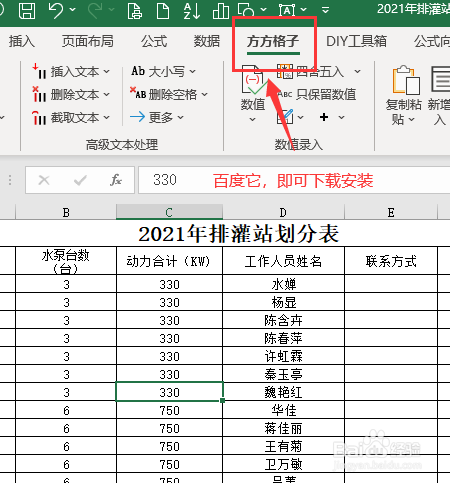Click the cell containing 王有菊
The height and width of the screenshot is (483, 450).
point(283,446)
